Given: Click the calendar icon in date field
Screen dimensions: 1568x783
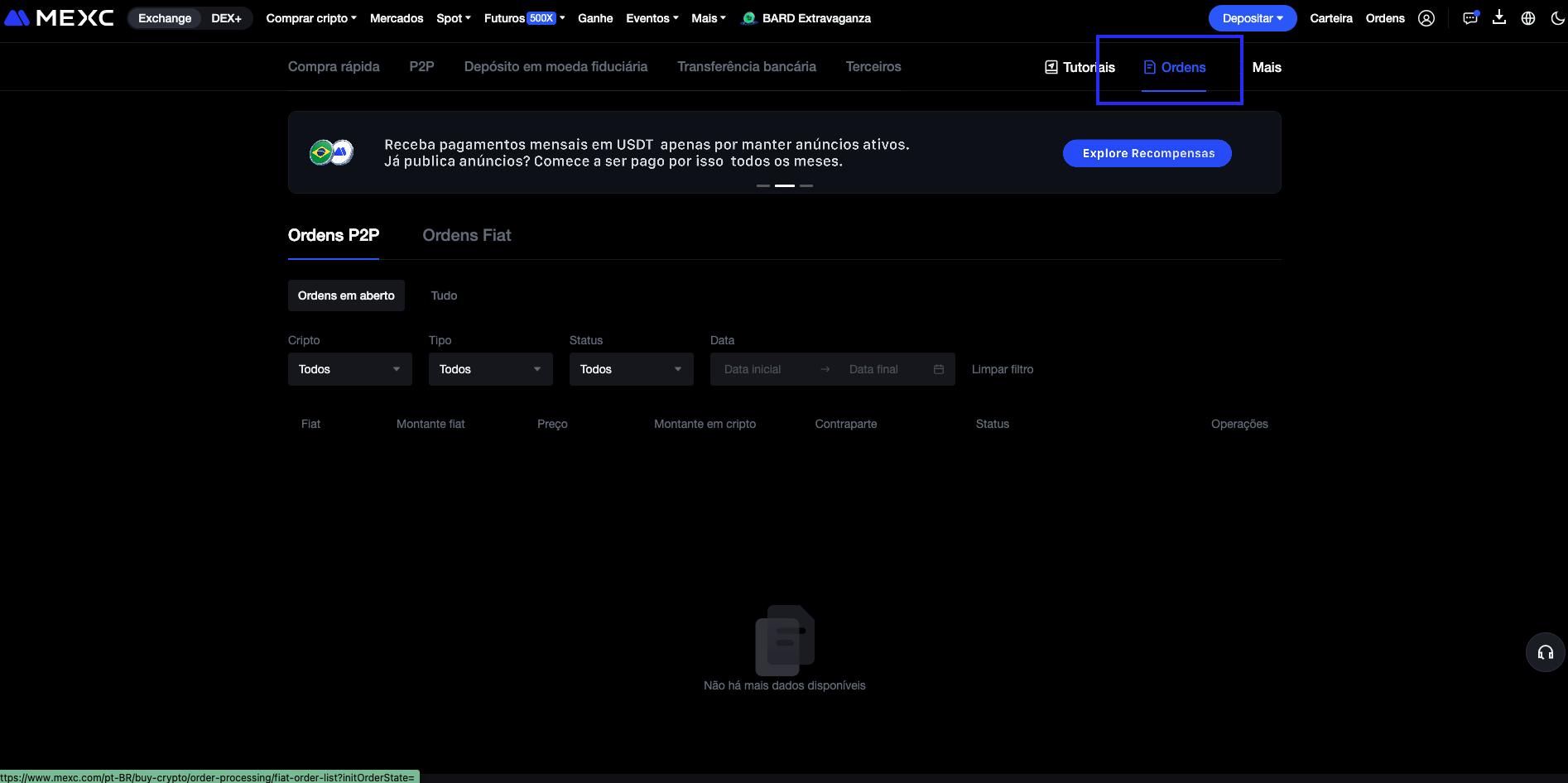Looking at the screenshot, I should tap(938, 369).
